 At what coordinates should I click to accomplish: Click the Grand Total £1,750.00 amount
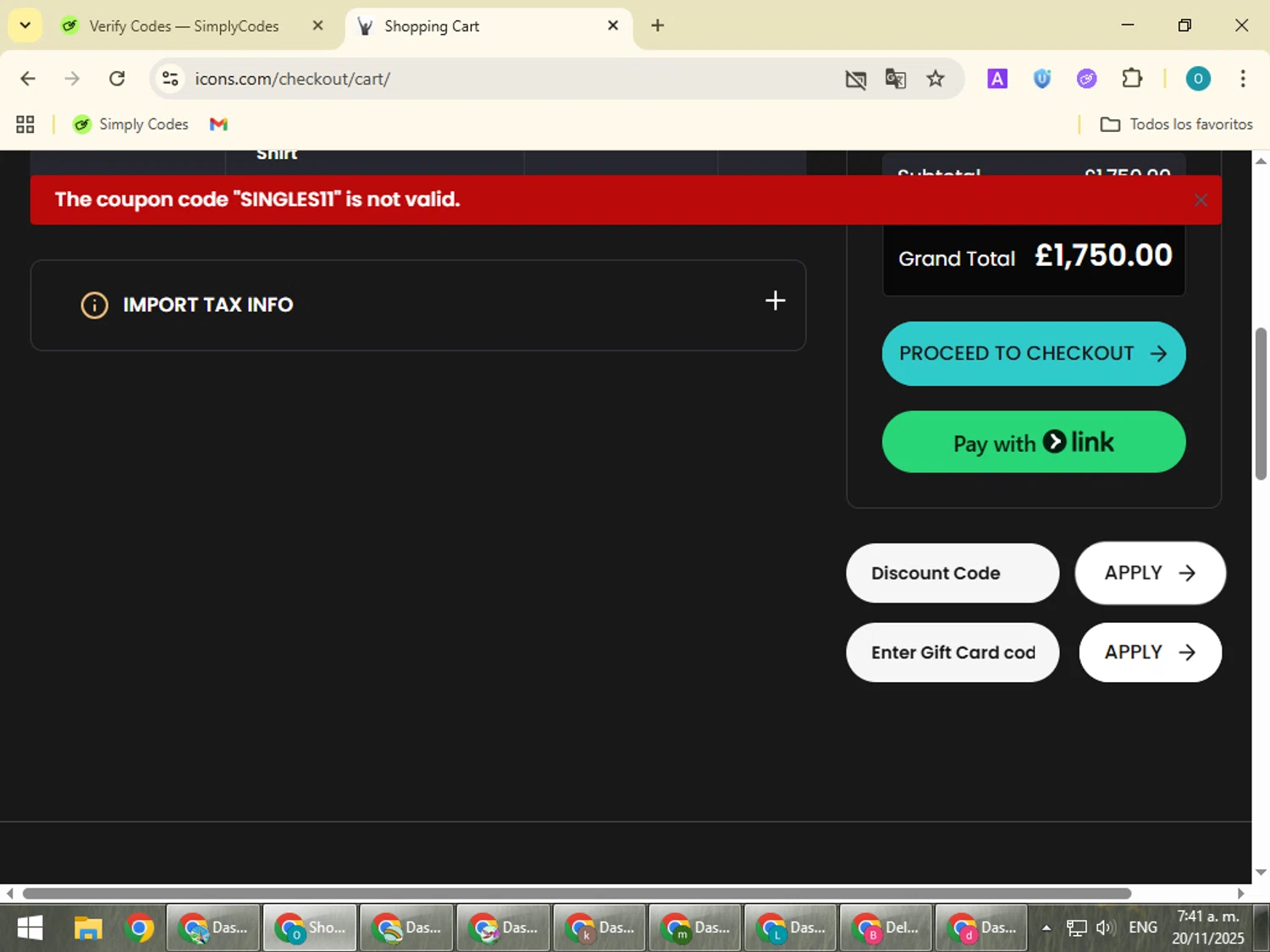tap(1103, 256)
